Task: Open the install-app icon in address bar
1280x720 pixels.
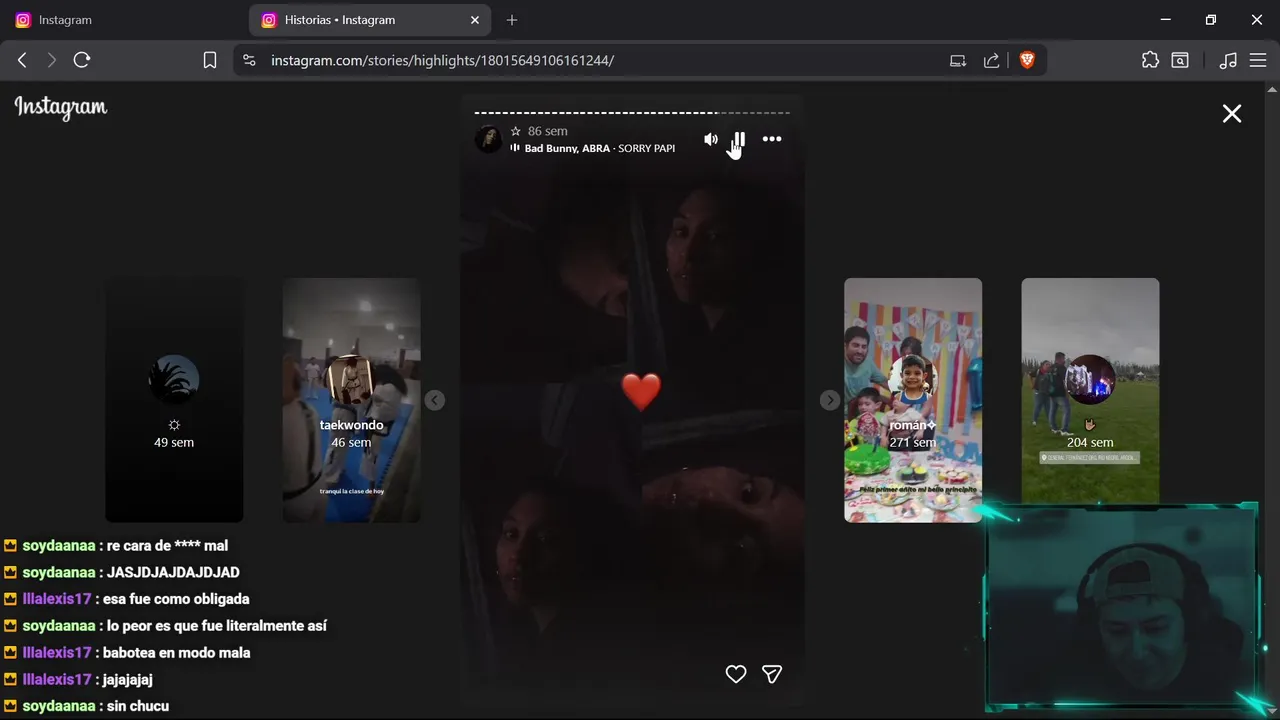Action: click(x=958, y=60)
